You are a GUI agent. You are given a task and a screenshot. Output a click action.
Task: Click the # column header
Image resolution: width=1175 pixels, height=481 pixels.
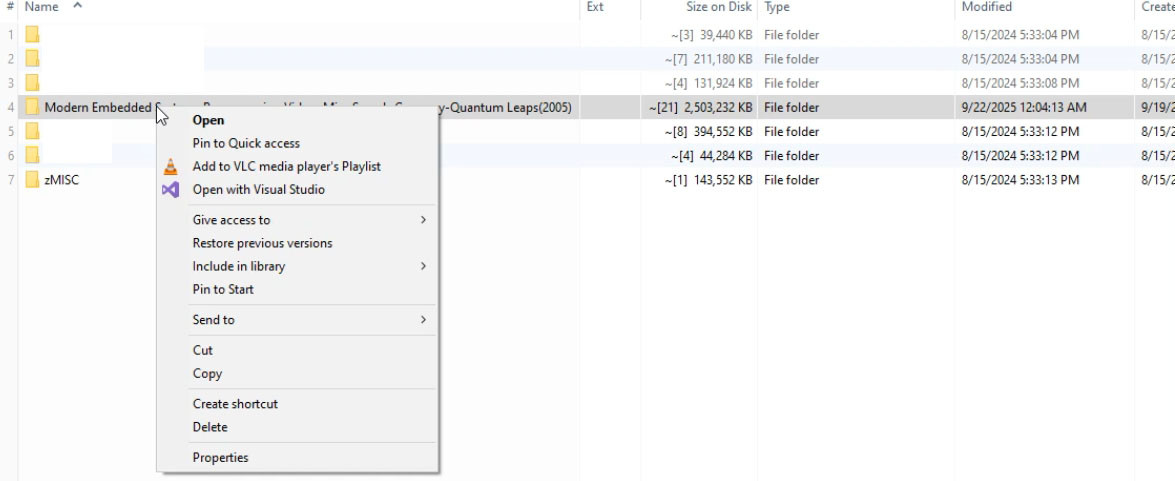[x=9, y=7]
